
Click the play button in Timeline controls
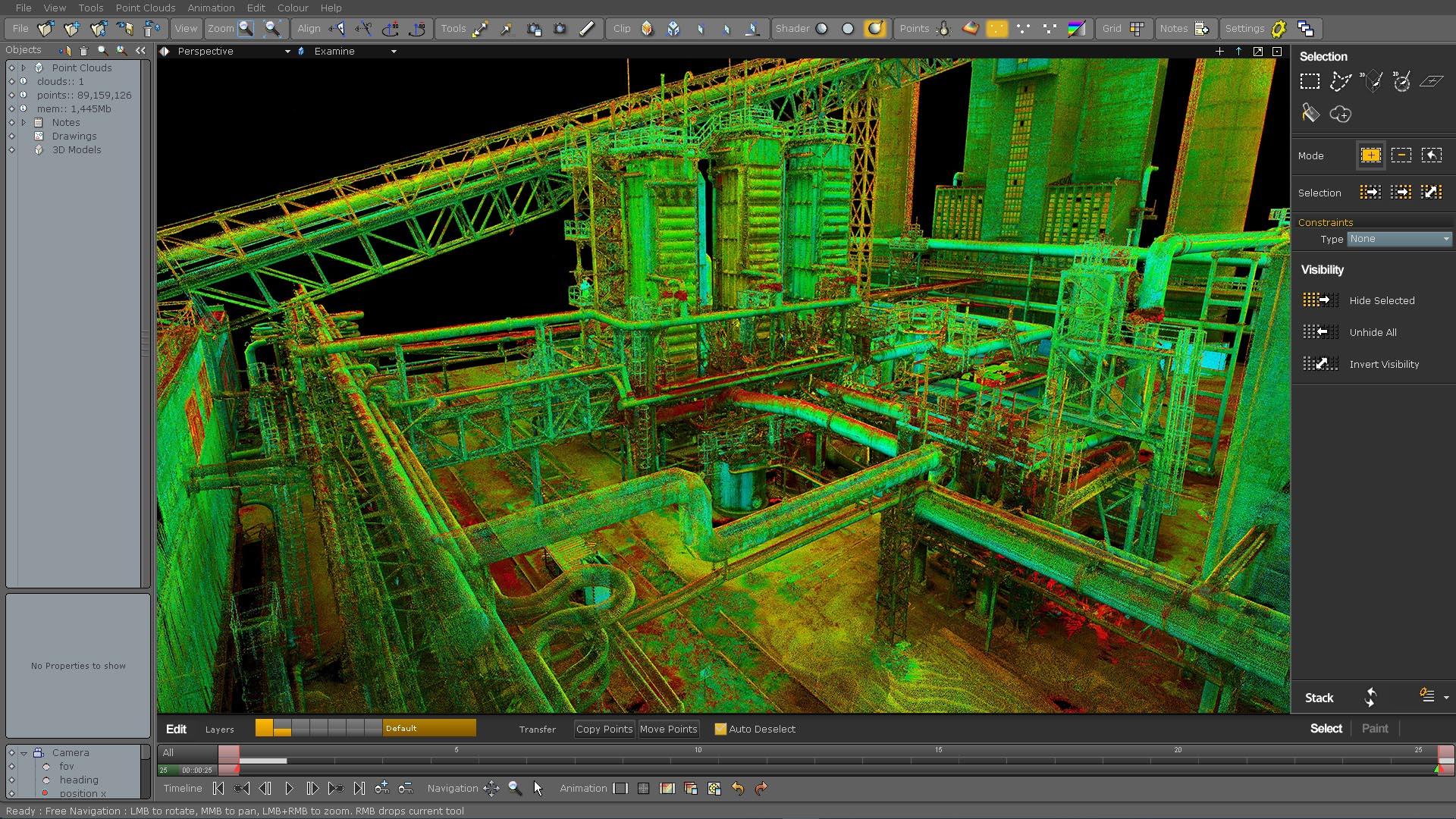(x=289, y=789)
